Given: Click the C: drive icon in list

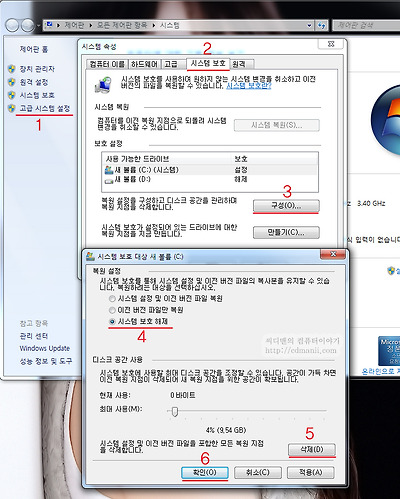Looking at the screenshot, I should (x=109, y=170).
